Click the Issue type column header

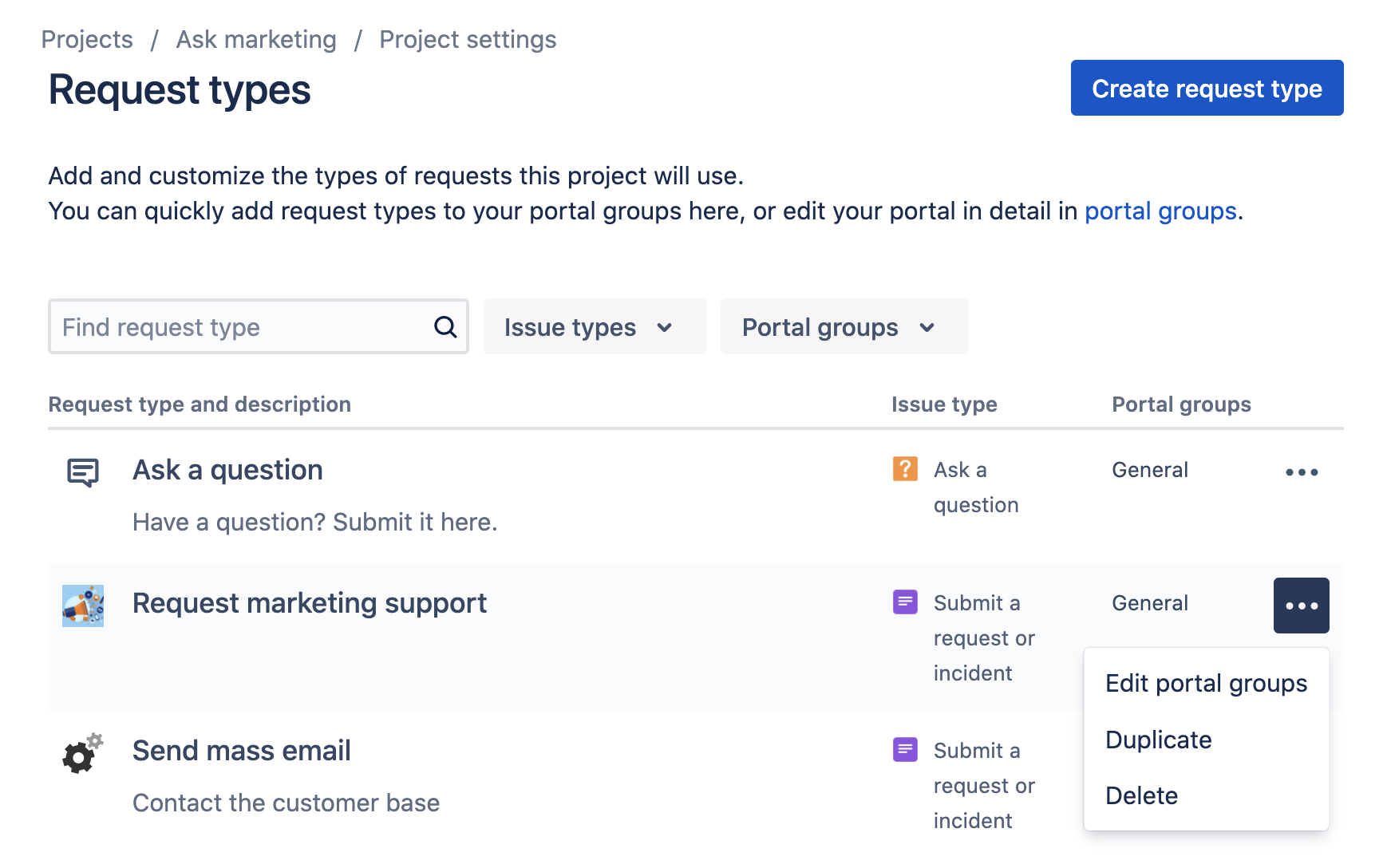pyautogui.click(x=944, y=404)
